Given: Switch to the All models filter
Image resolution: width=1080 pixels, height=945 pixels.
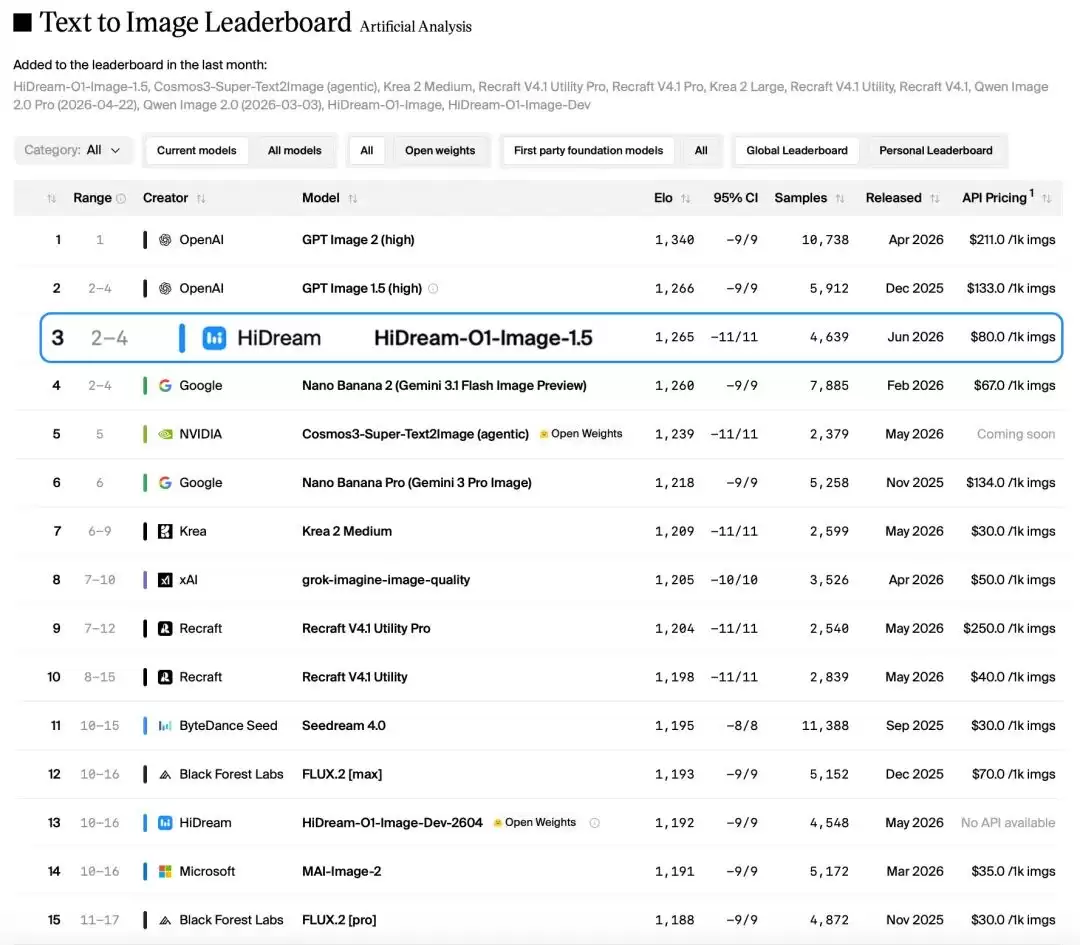Looking at the screenshot, I should pyautogui.click(x=294, y=150).
